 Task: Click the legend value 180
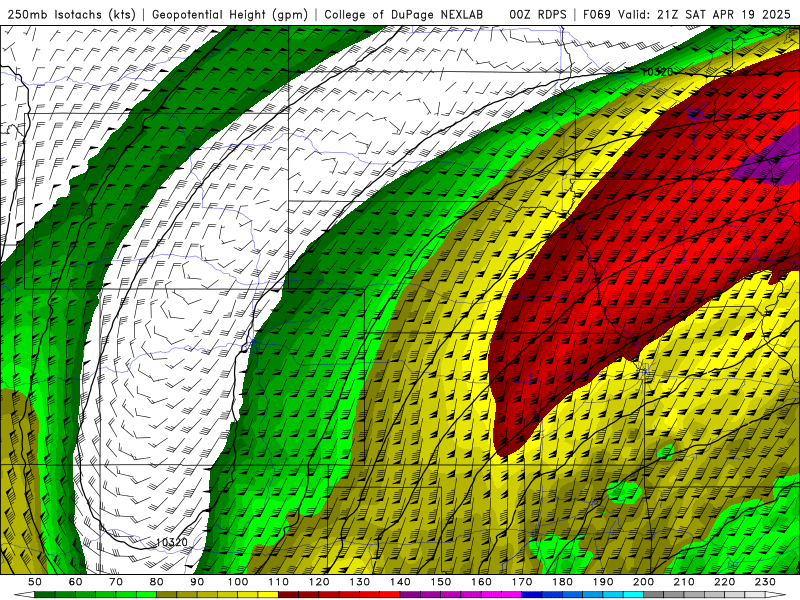[562, 582]
